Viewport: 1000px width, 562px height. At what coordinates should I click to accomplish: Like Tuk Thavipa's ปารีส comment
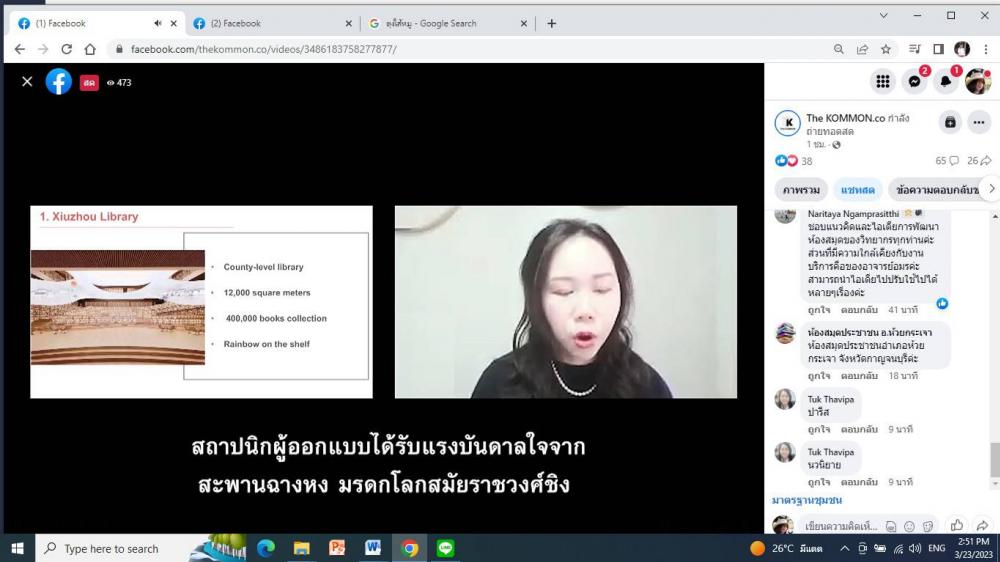[x=819, y=429]
